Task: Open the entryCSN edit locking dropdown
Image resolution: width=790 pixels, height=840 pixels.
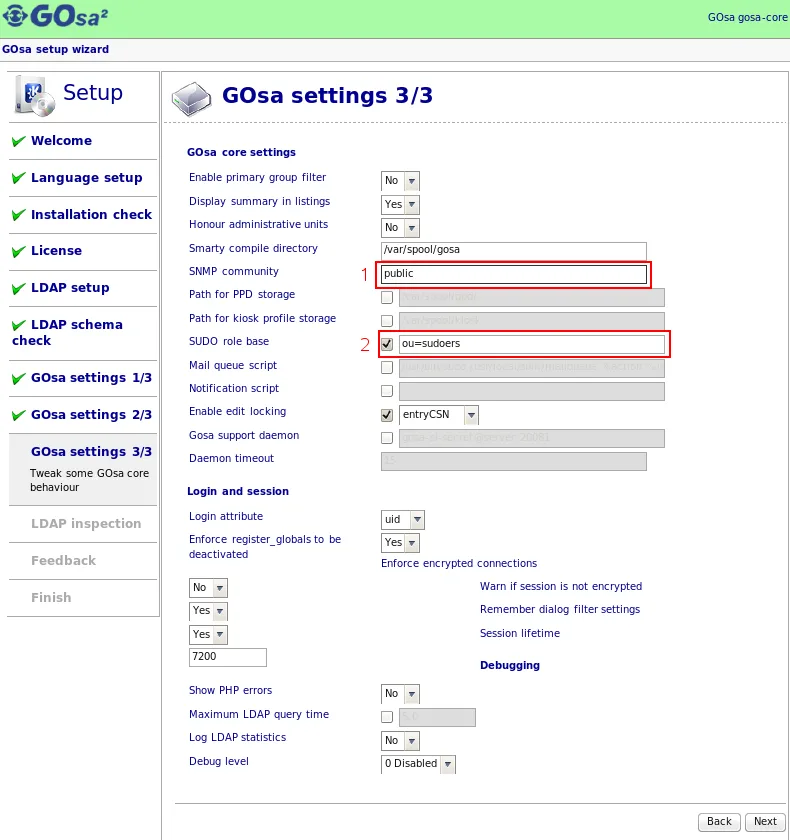Action: point(439,415)
